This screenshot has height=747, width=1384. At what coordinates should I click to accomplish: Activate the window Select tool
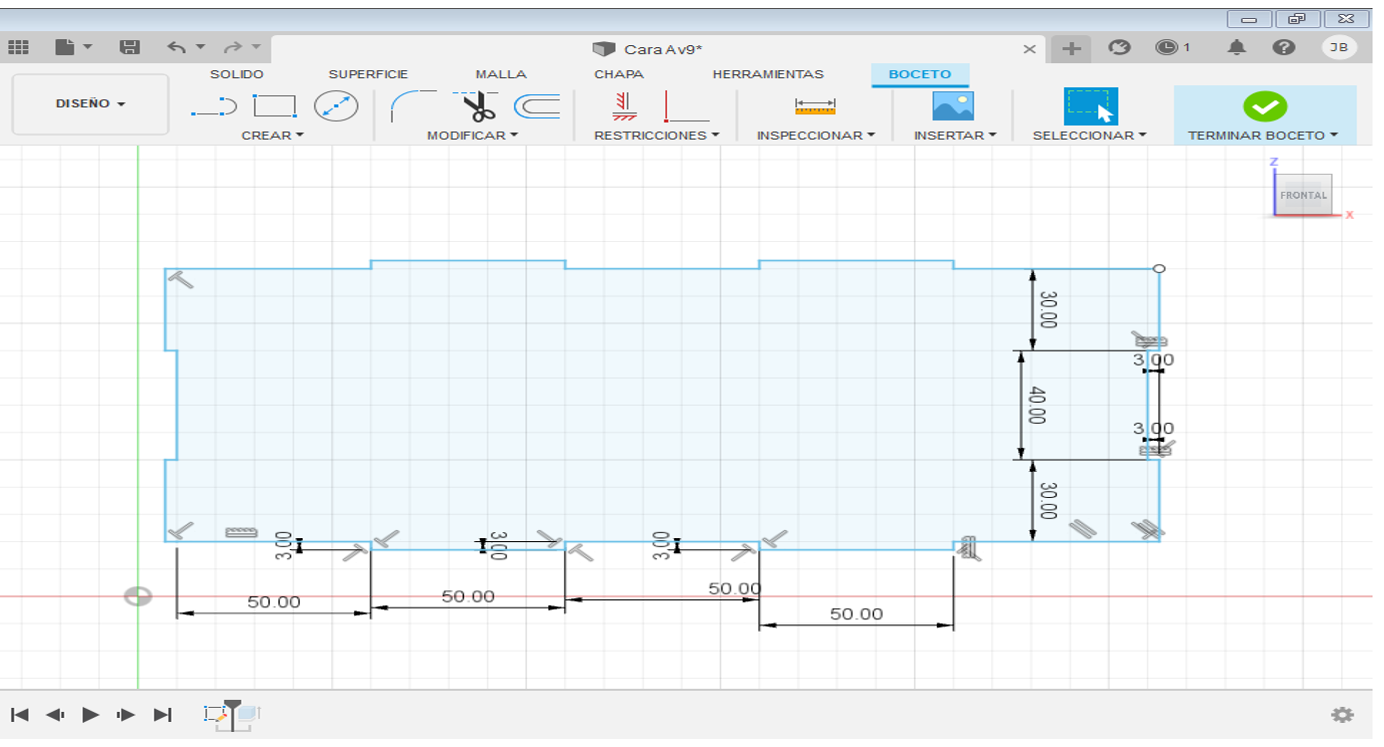tap(1090, 106)
